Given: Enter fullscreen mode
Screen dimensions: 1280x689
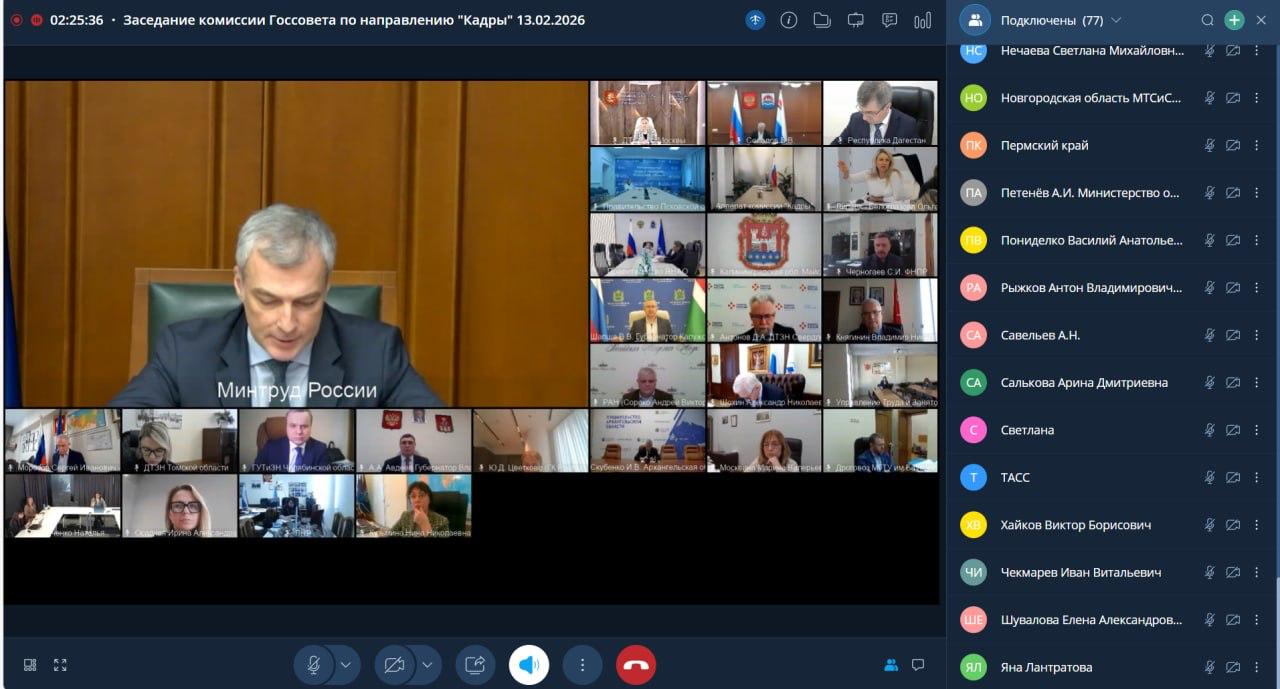Looking at the screenshot, I should (x=60, y=665).
